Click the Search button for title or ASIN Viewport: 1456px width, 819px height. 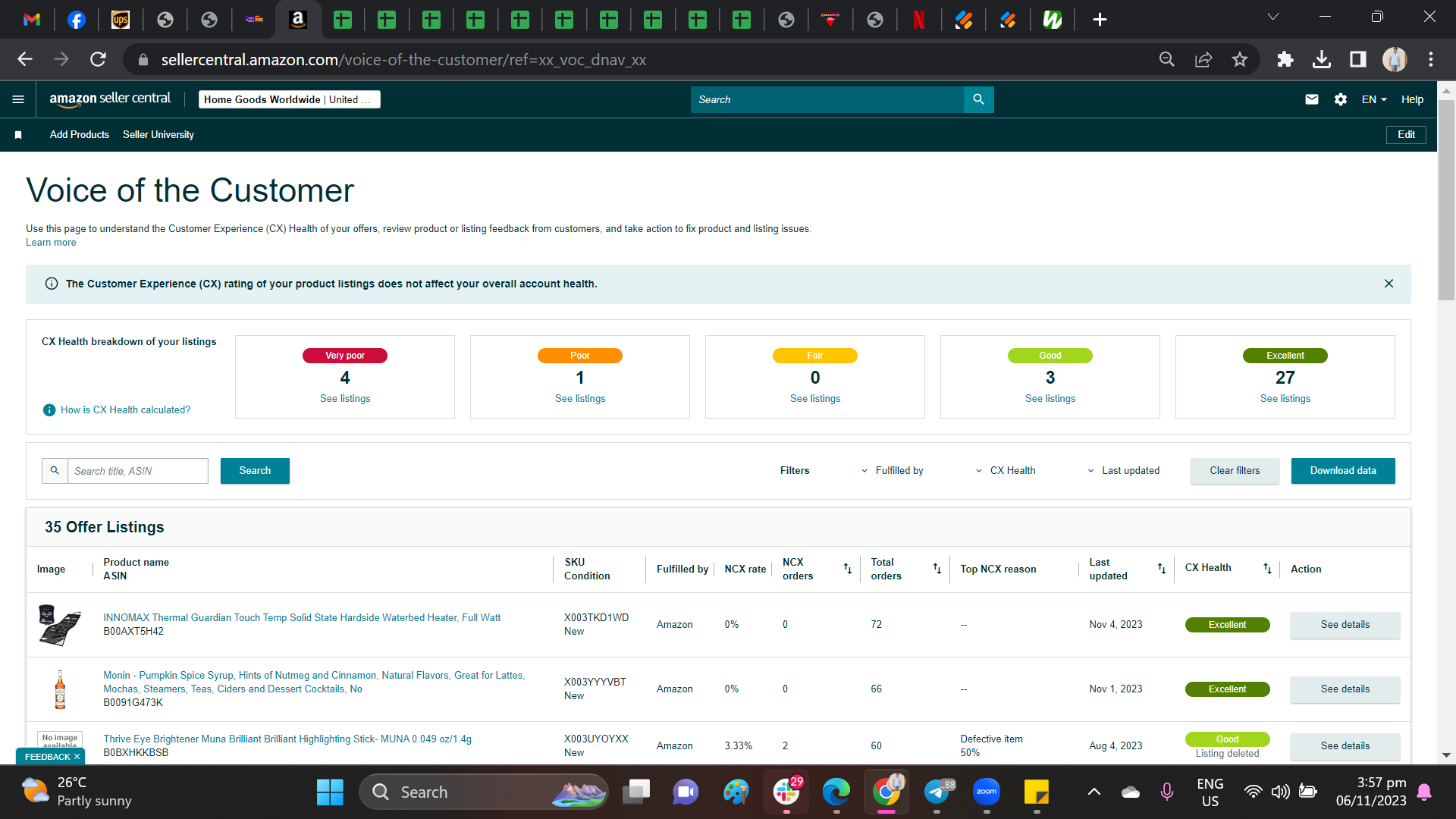(255, 471)
